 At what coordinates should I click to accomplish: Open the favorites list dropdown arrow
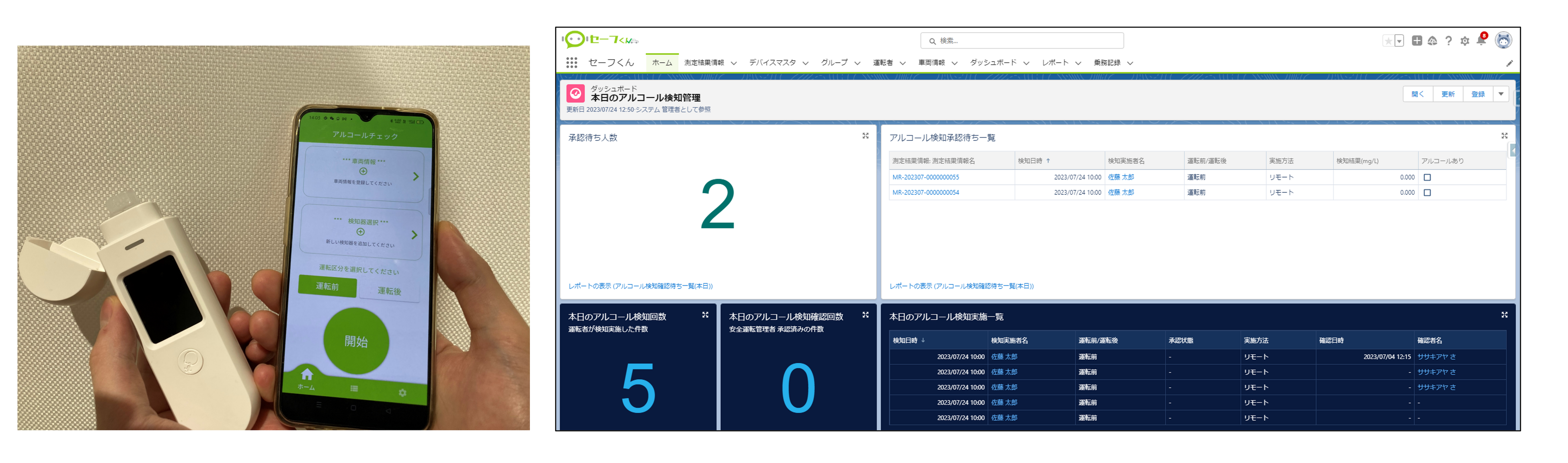(x=1400, y=41)
